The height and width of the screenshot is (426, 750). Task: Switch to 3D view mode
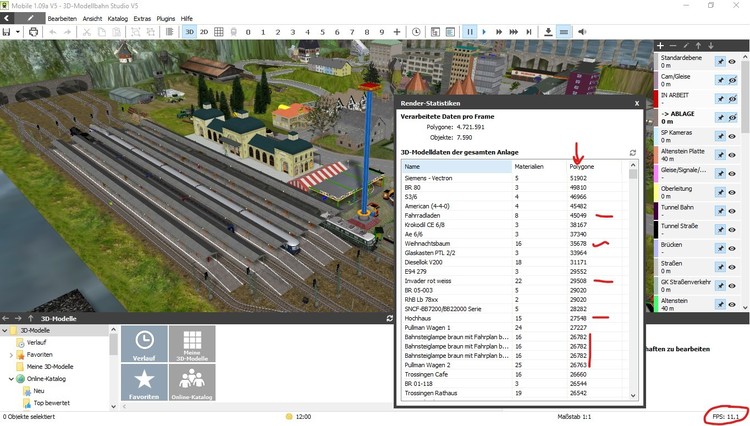pyautogui.click(x=189, y=32)
